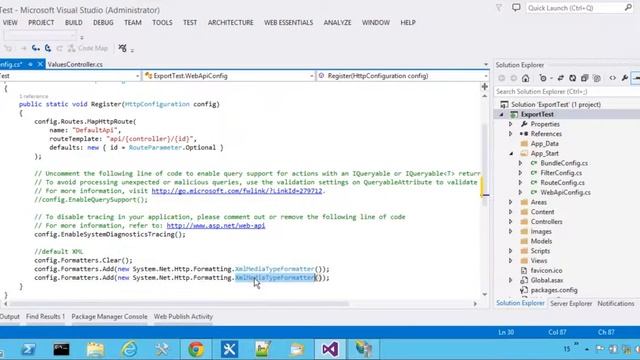Select FilterConfig.cs in Solution Explorer
This screenshot has width=640, height=360.
click(561, 173)
